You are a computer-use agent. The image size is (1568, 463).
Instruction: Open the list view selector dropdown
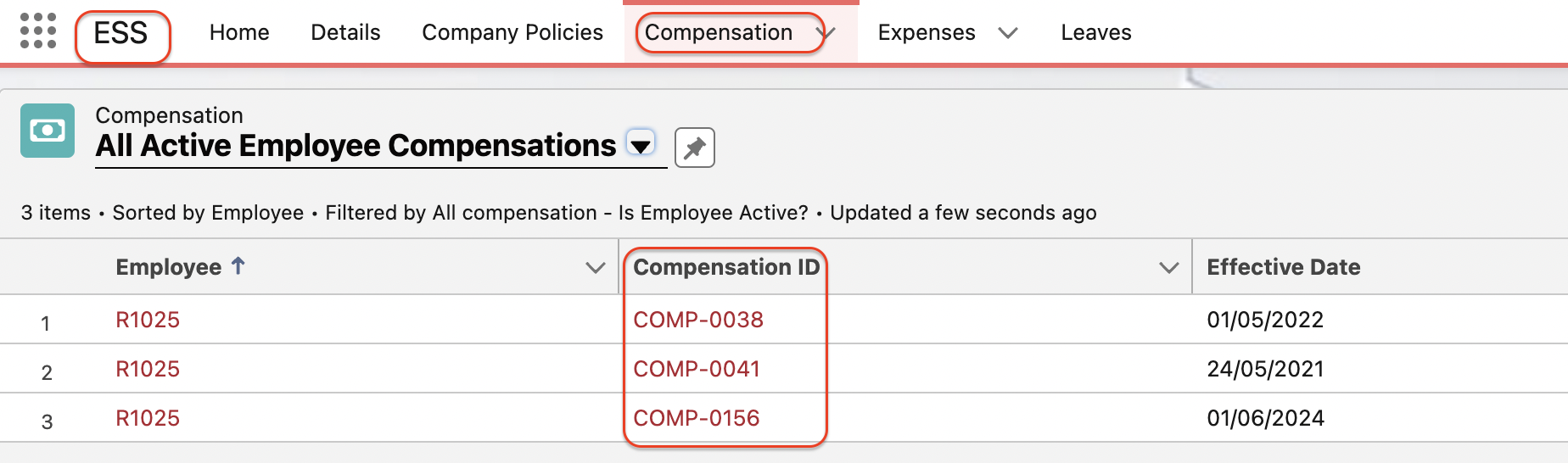tap(641, 145)
